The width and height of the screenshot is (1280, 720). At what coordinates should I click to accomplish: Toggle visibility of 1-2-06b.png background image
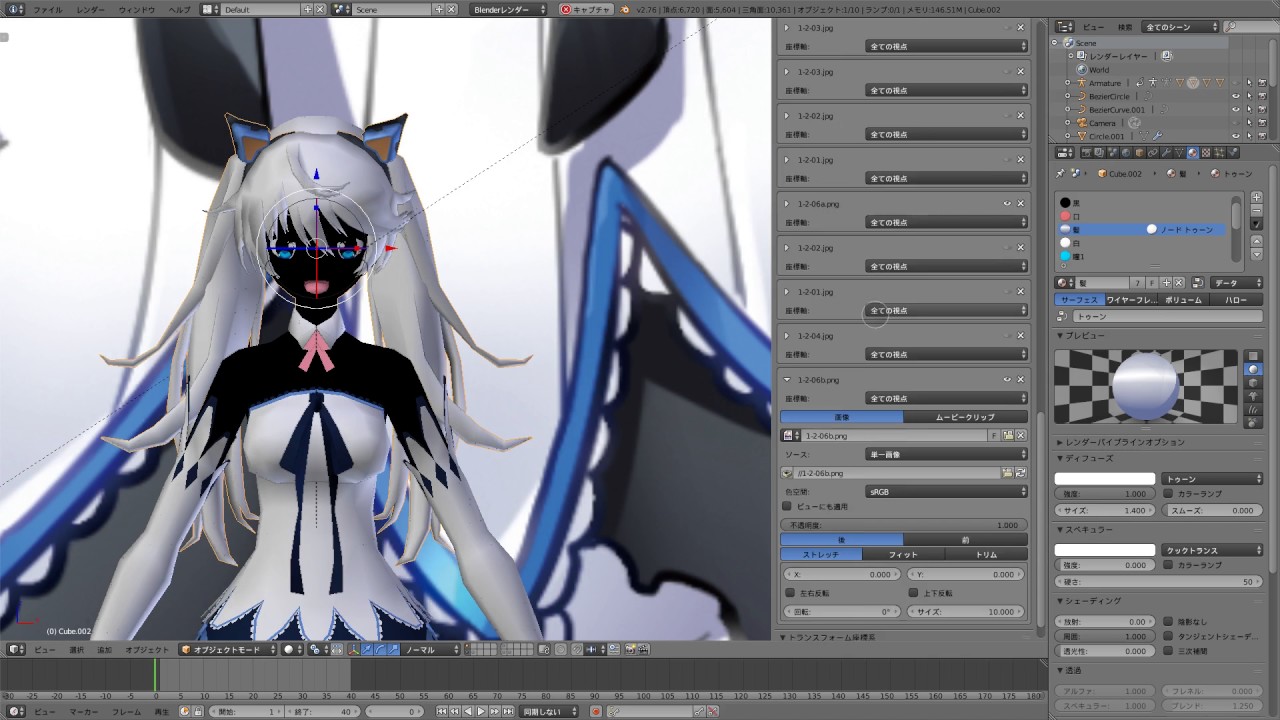click(1007, 380)
